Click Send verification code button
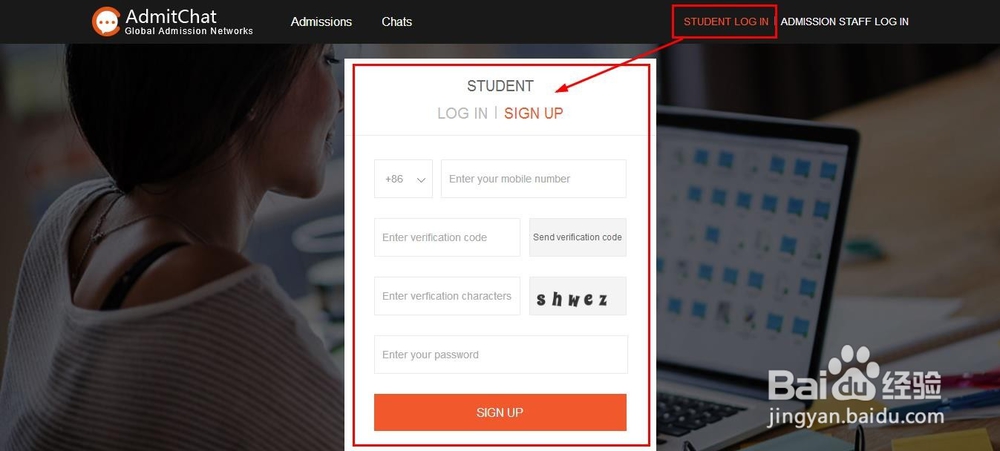The height and width of the screenshot is (451, 1000). pyautogui.click(x=578, y=237)
